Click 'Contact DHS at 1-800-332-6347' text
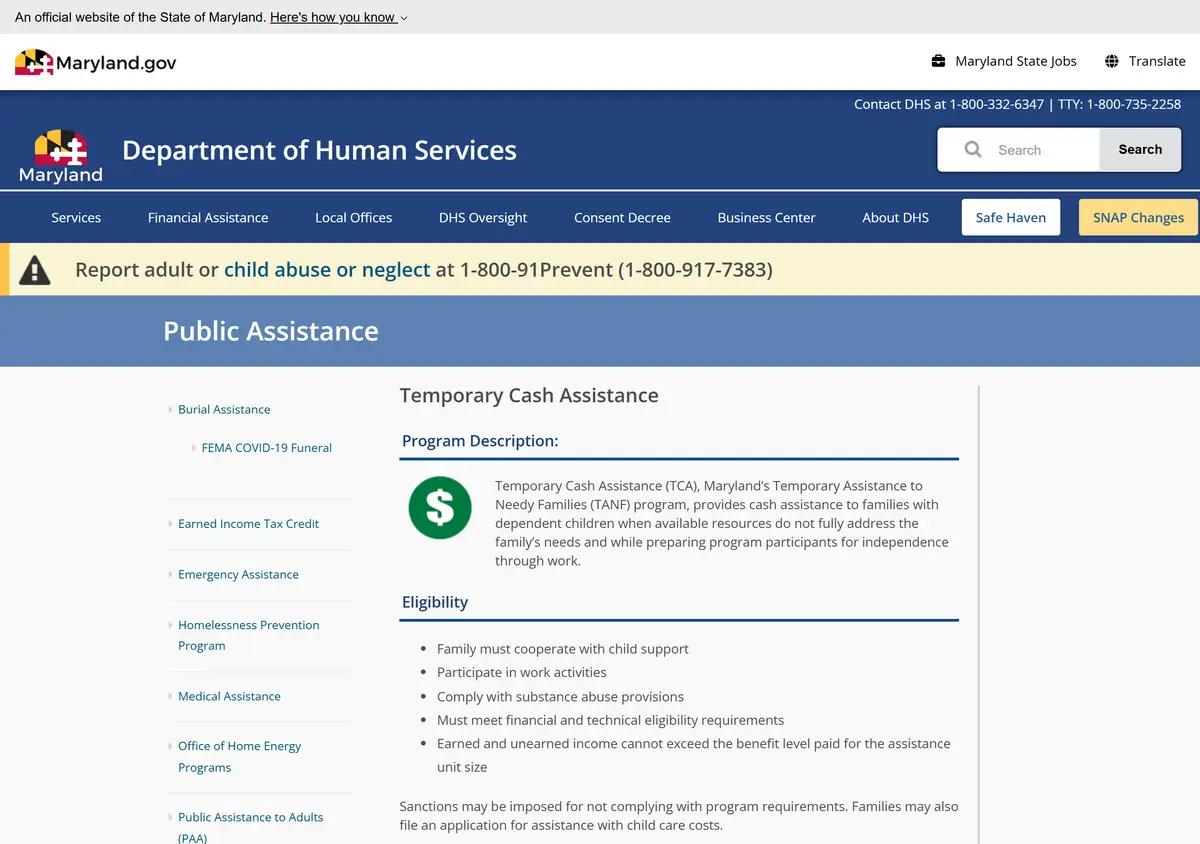The width and height of the screenshot is (1200, 844). pyautogui.click(x=949, y=104)
